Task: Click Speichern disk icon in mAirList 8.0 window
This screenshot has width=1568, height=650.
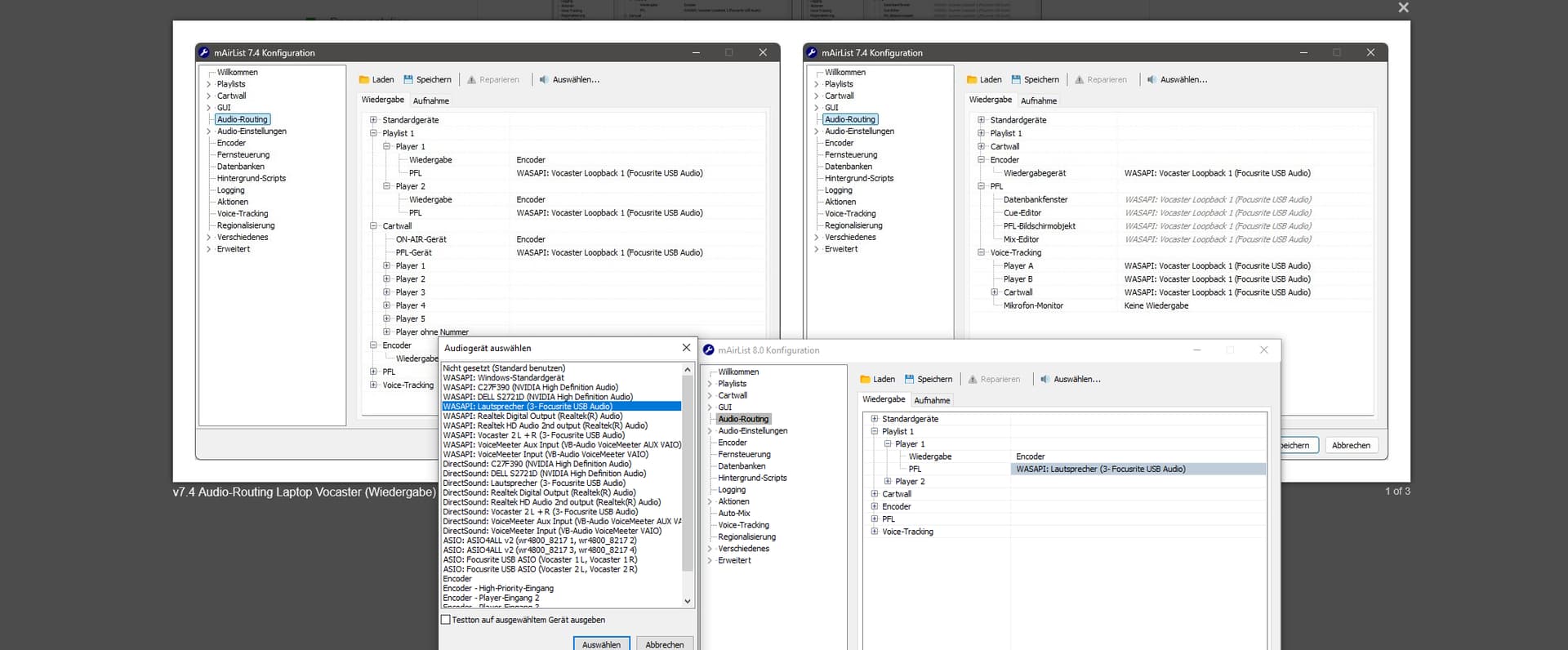Action: pos(910,380)
